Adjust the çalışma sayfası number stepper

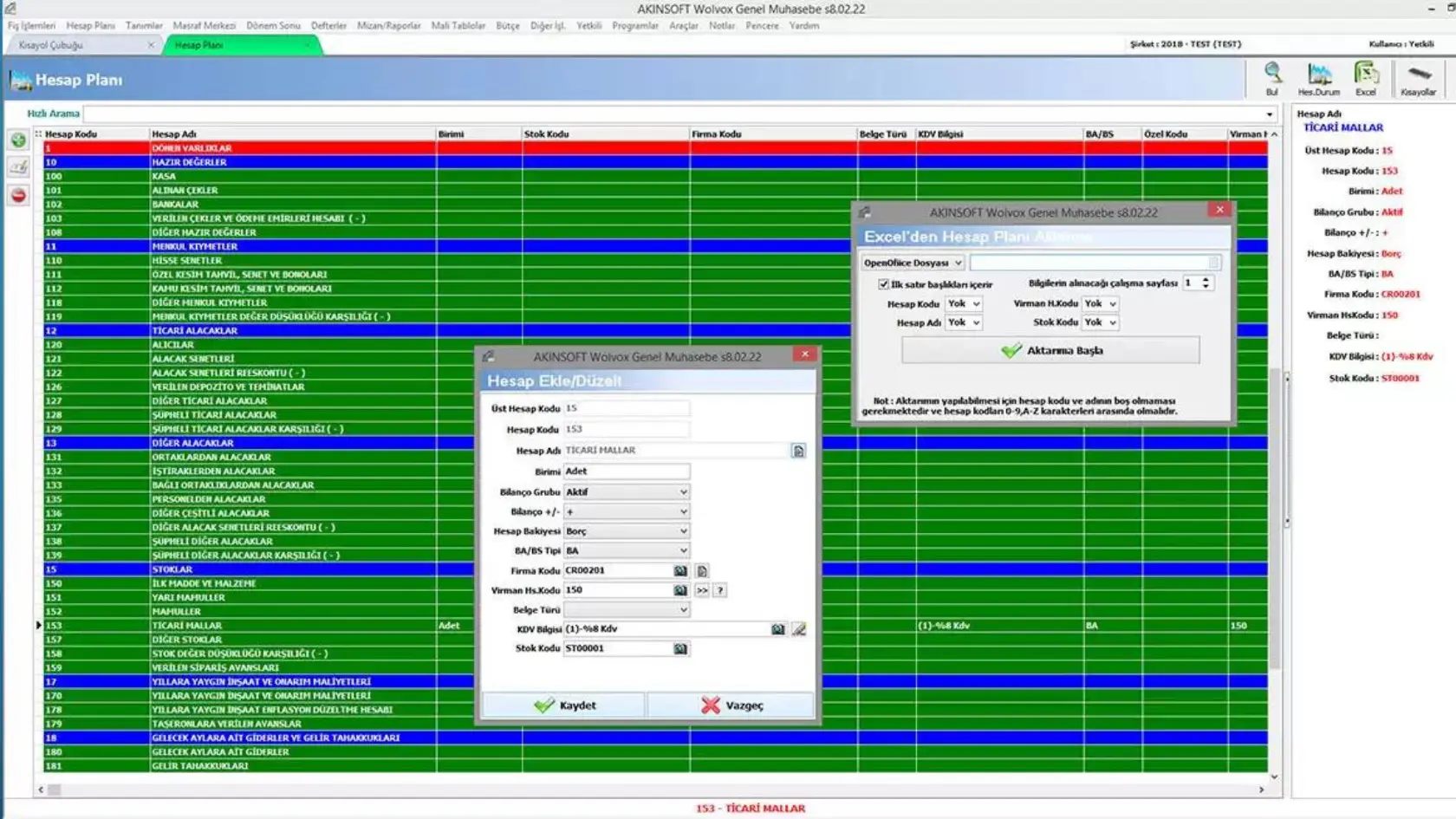tap(1206, 283)
